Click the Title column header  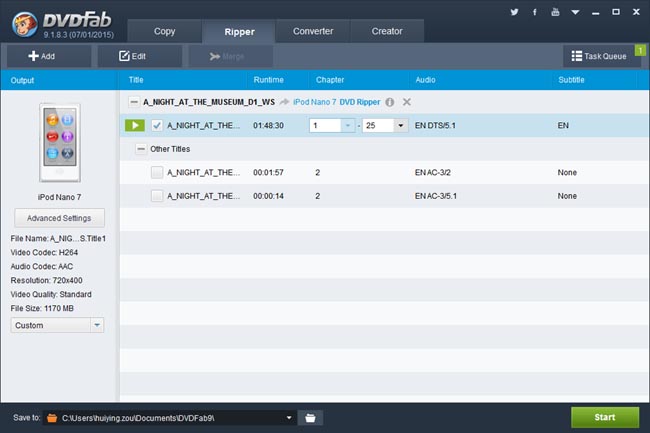click(136, 80)
